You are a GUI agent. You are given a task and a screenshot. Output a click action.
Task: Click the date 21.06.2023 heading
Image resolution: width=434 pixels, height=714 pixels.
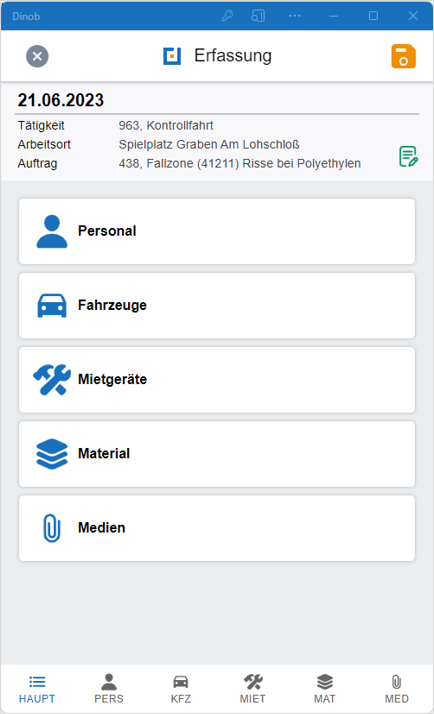coord(61,100)
